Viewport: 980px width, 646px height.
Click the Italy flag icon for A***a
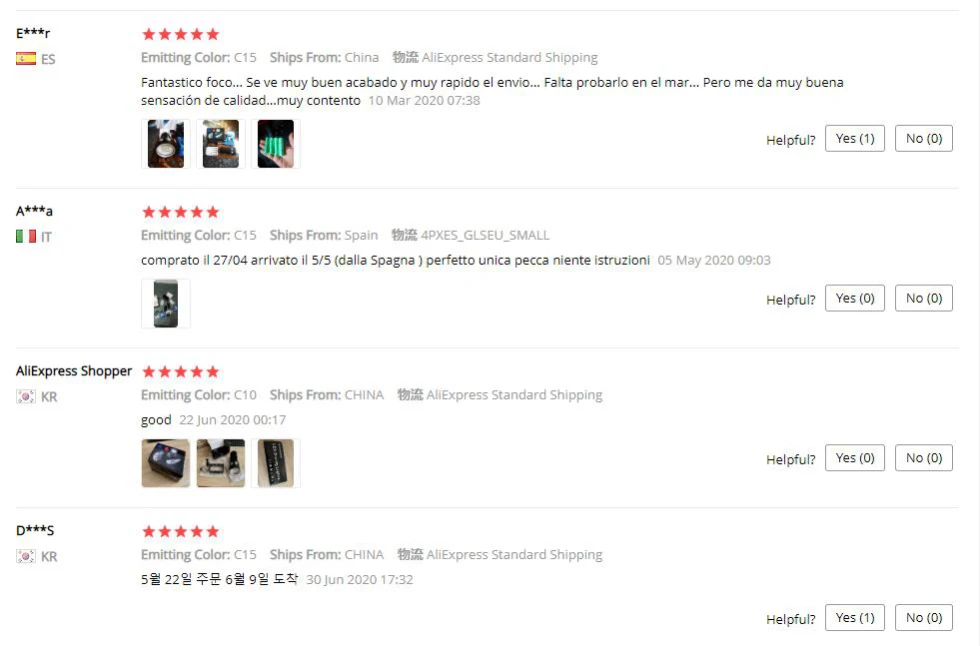tap(26, 236)
